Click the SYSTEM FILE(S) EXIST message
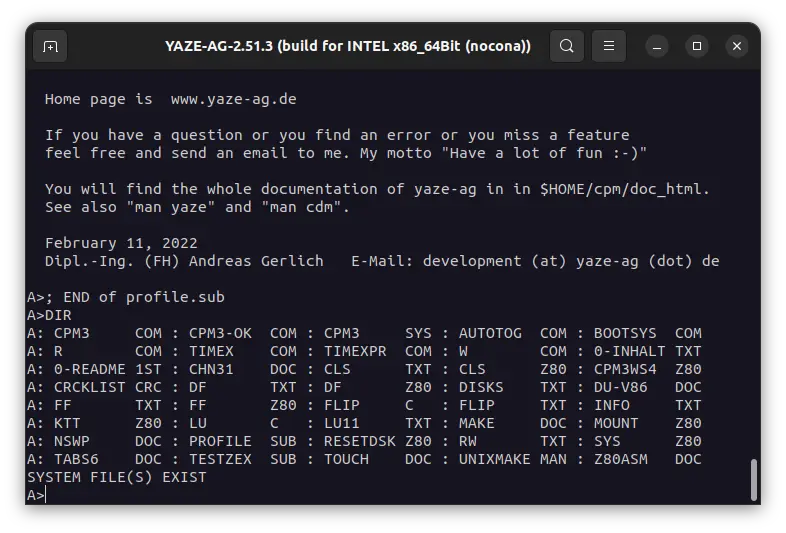786x533 pixels. click(x=117, y=477)
